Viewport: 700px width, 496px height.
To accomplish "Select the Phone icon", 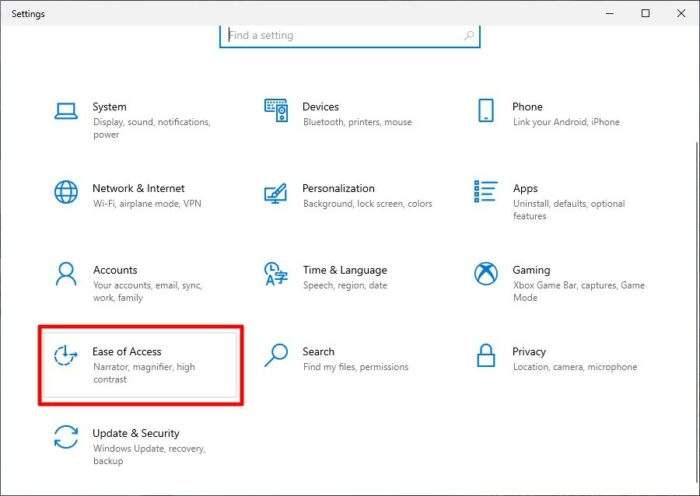I will (x=486, y=110).
